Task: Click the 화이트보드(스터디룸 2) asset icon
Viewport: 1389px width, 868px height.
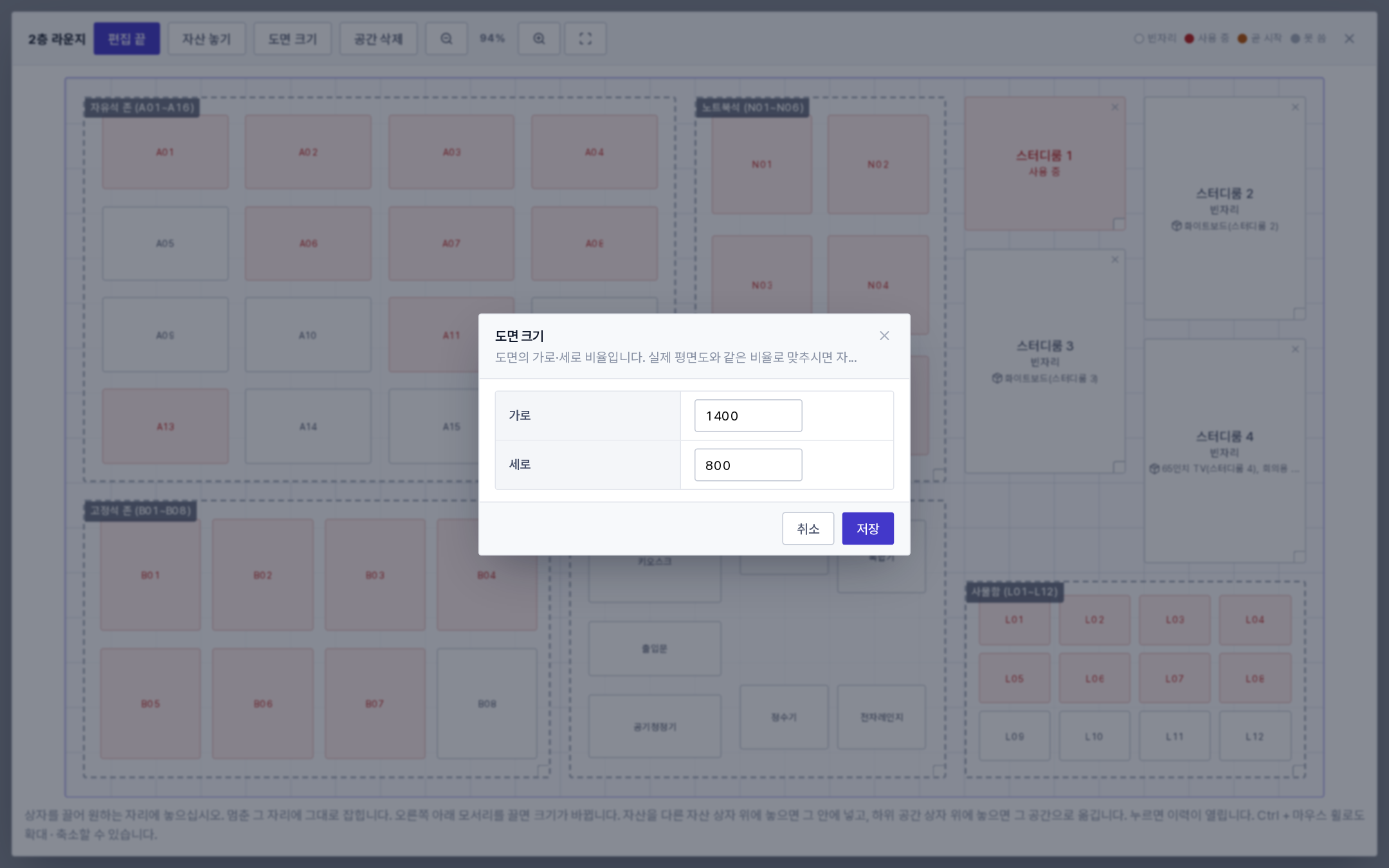Action: pos(1176,226)
